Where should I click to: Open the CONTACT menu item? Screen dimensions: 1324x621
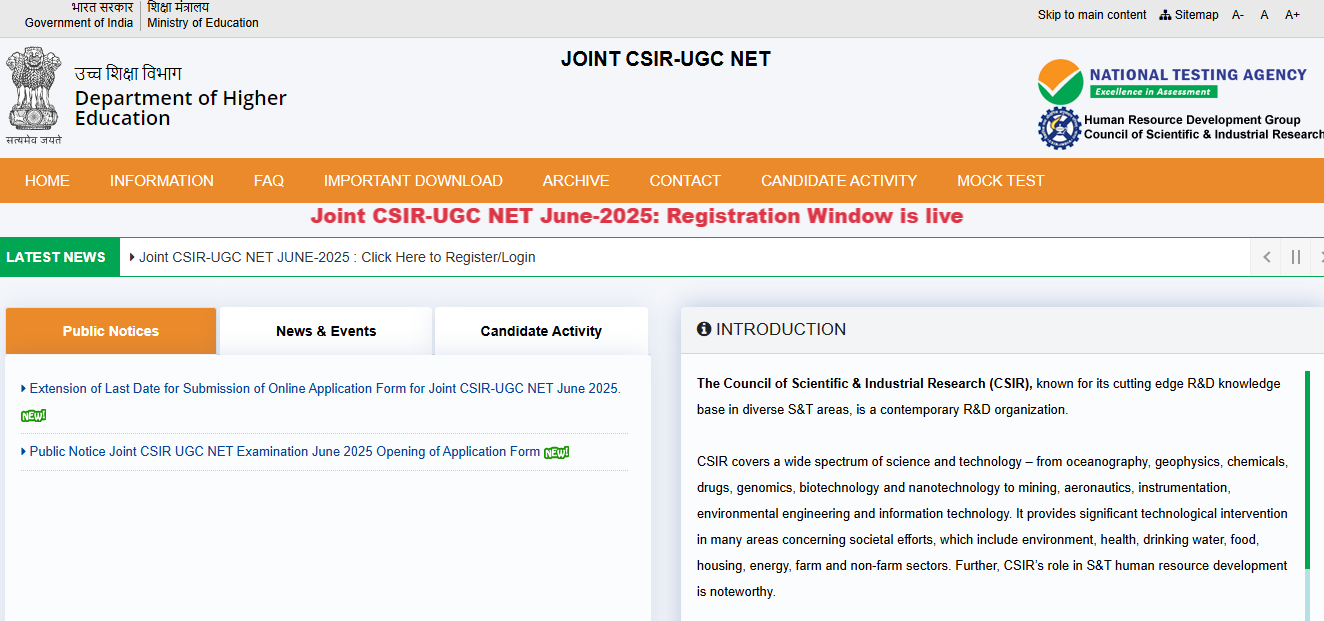tap(685, 181)
